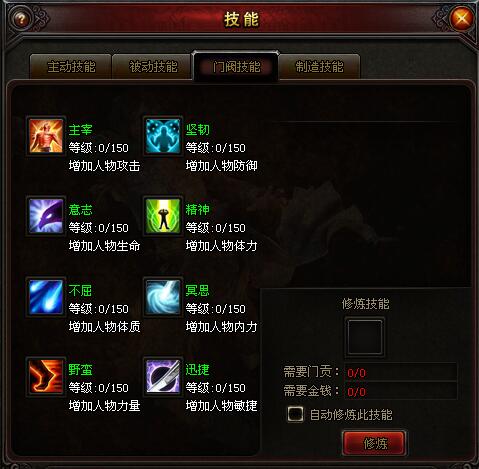Image resolution: width=479 pixels, height=469 pixels.
Task: Select the 坚韧 defense skill icon
Action: 163,136
